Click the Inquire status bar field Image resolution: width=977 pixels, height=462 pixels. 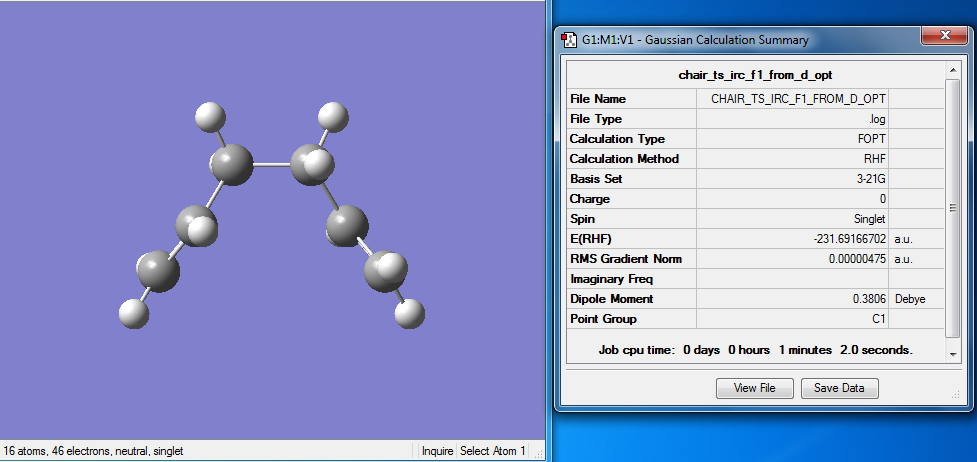(436, 450)
